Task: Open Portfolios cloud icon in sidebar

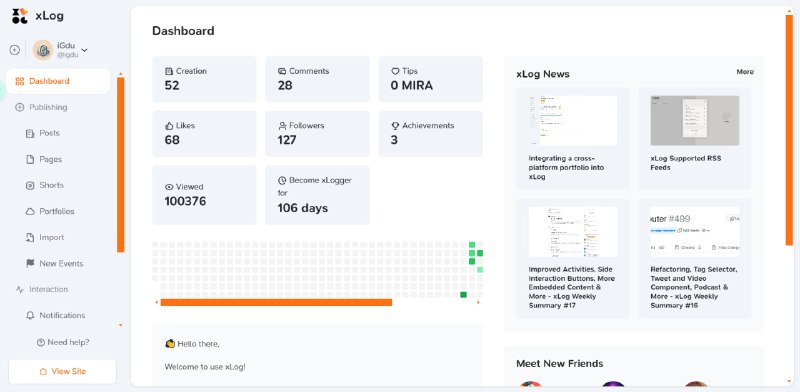Action: (x=30, y=211)
